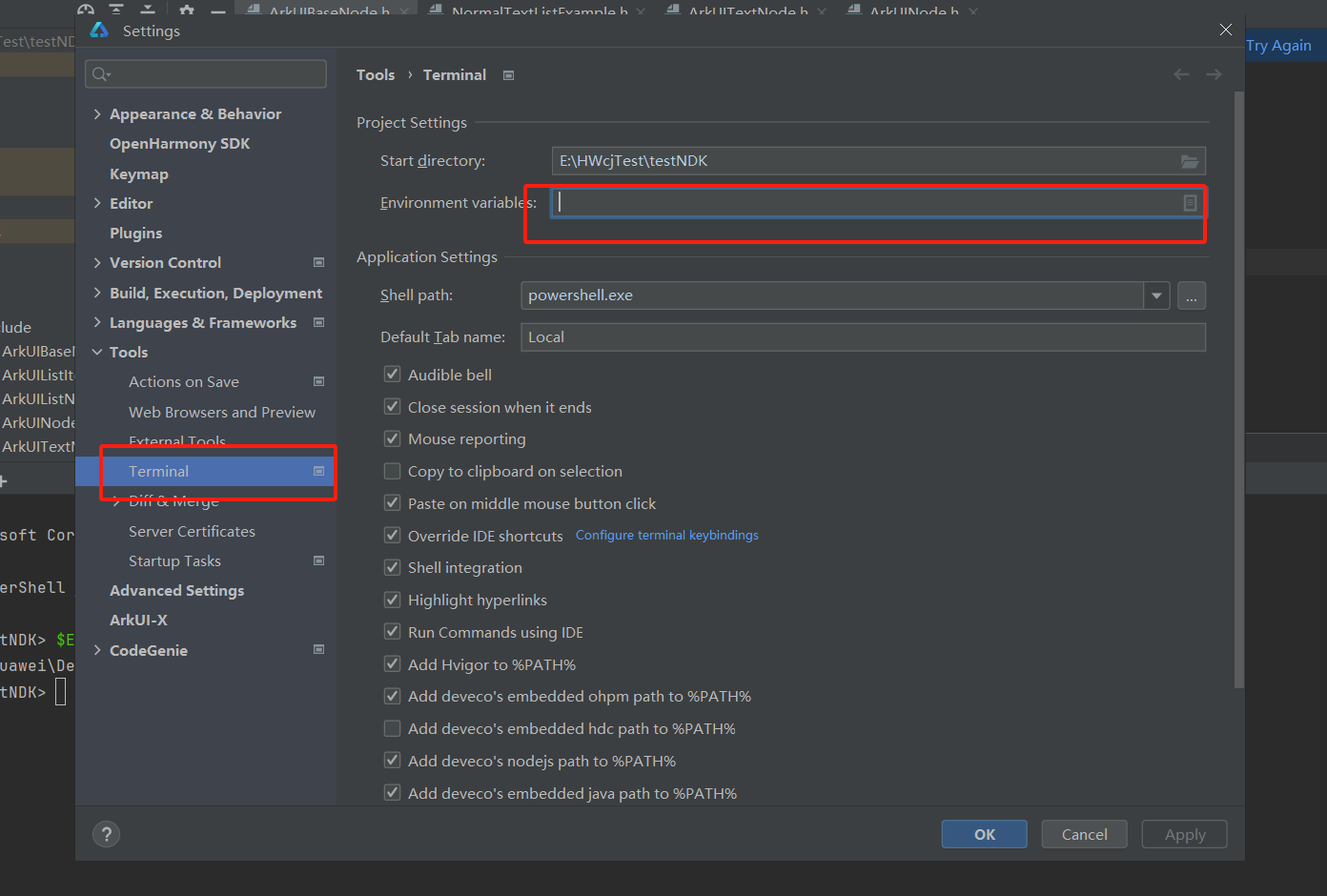Click the DevEco Studio logo in Settings title
The height and width of the screenshot is (896, 1327).
click(99, 31)
